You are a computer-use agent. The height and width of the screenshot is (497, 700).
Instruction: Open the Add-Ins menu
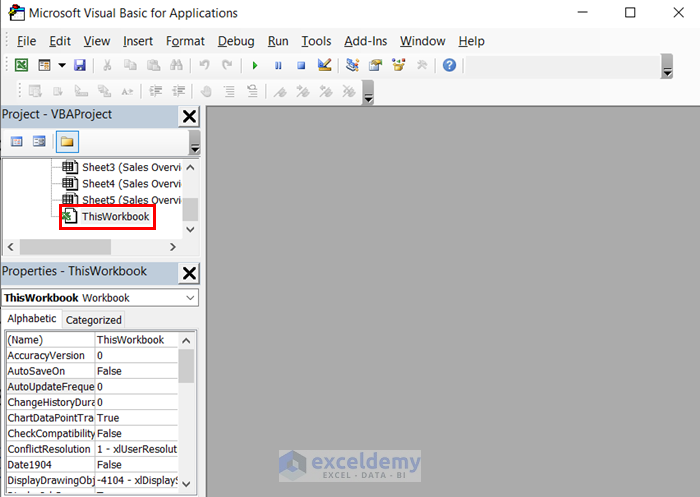[x=366, y=41]
